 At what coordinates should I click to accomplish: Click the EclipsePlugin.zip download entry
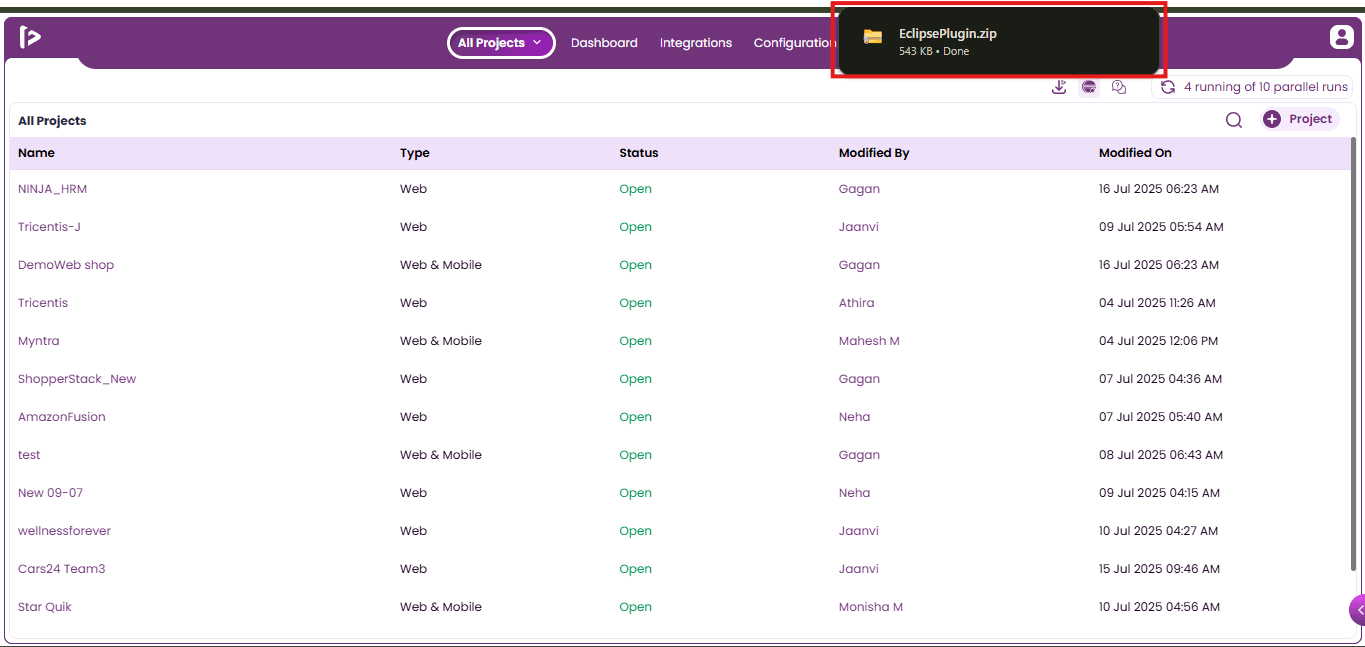pos(998,41)
